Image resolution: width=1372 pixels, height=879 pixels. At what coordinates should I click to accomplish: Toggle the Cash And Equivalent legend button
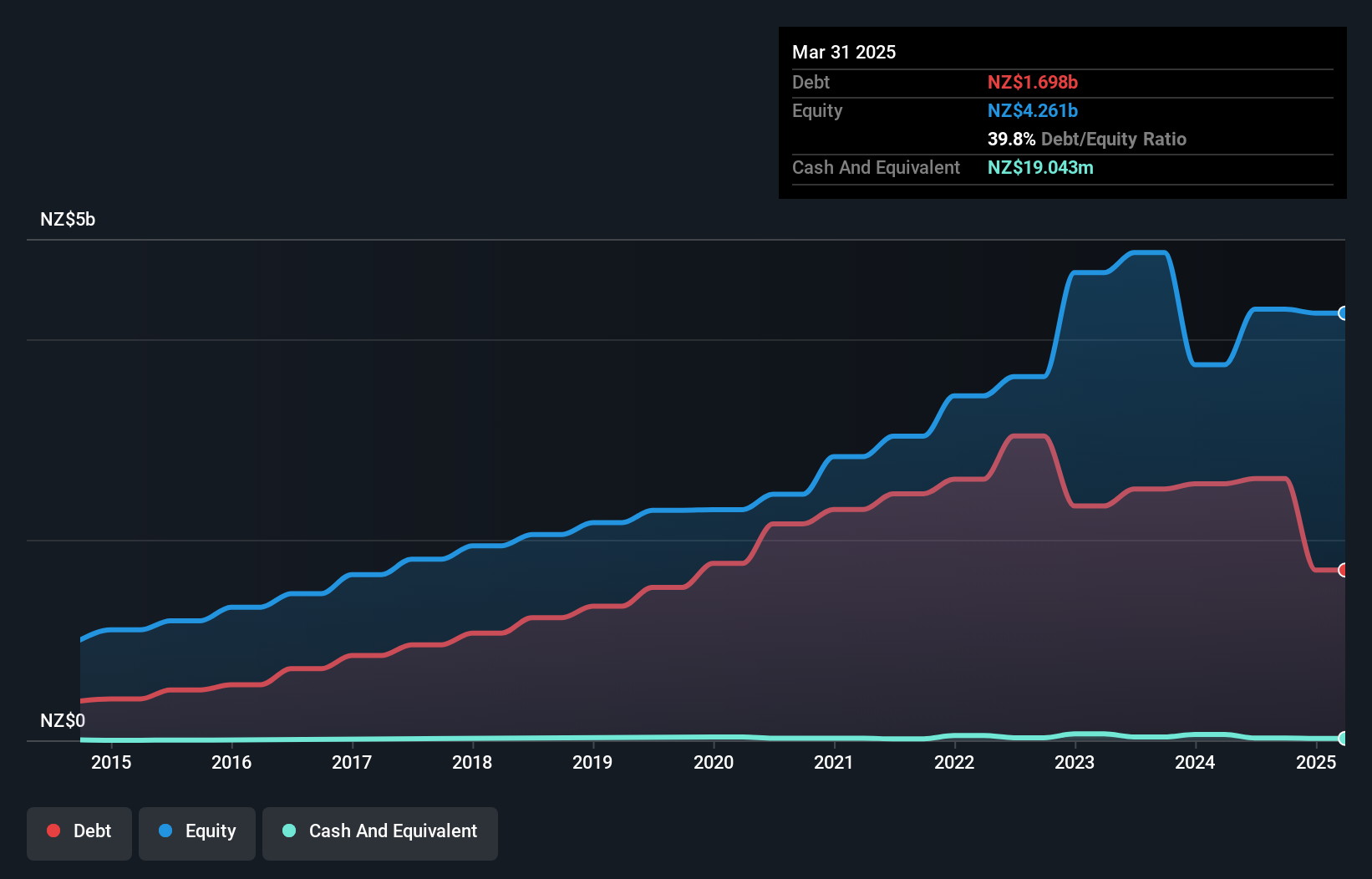click(x=380, y=833)
